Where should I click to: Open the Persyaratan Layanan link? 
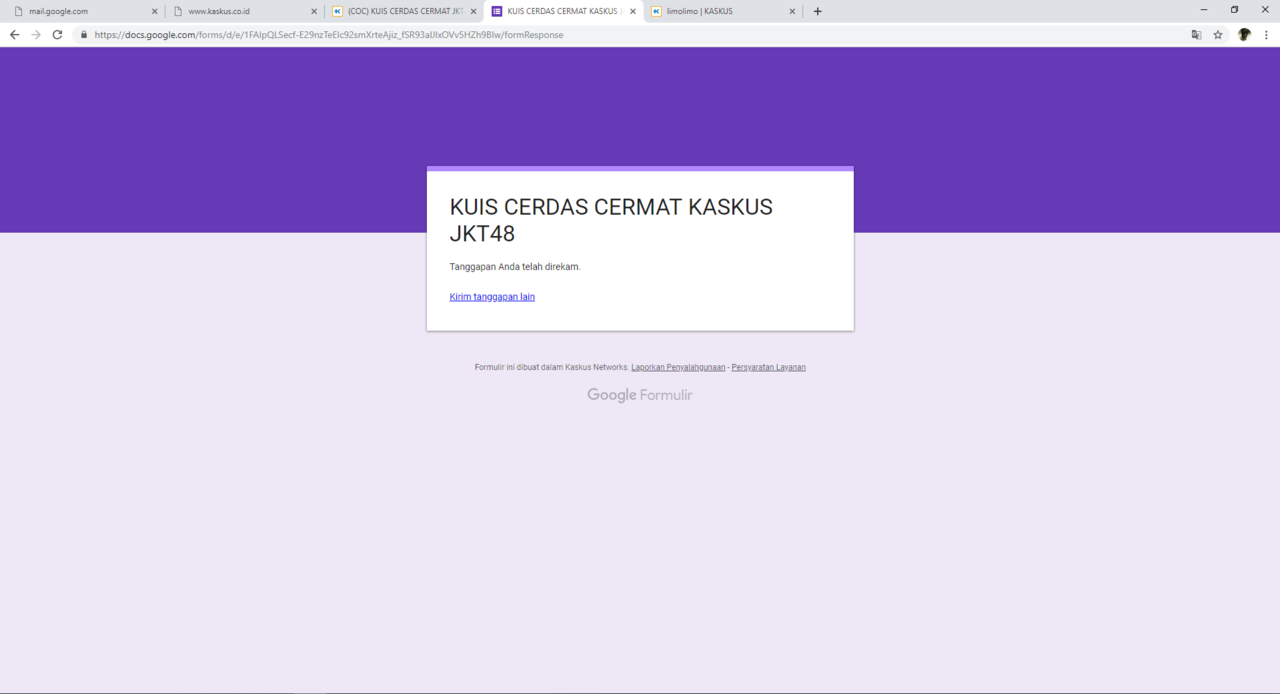click(768, 367)
